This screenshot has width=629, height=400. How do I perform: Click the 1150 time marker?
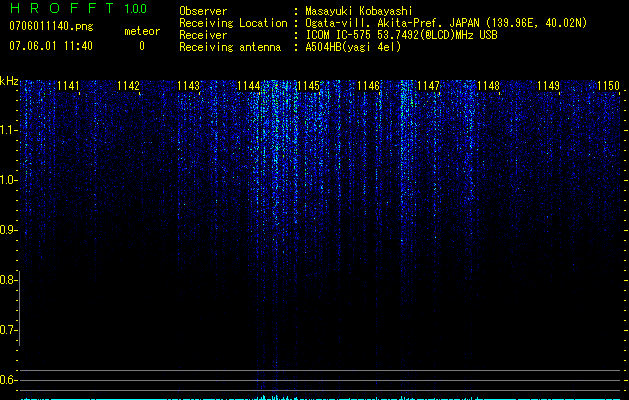(609, 86)
